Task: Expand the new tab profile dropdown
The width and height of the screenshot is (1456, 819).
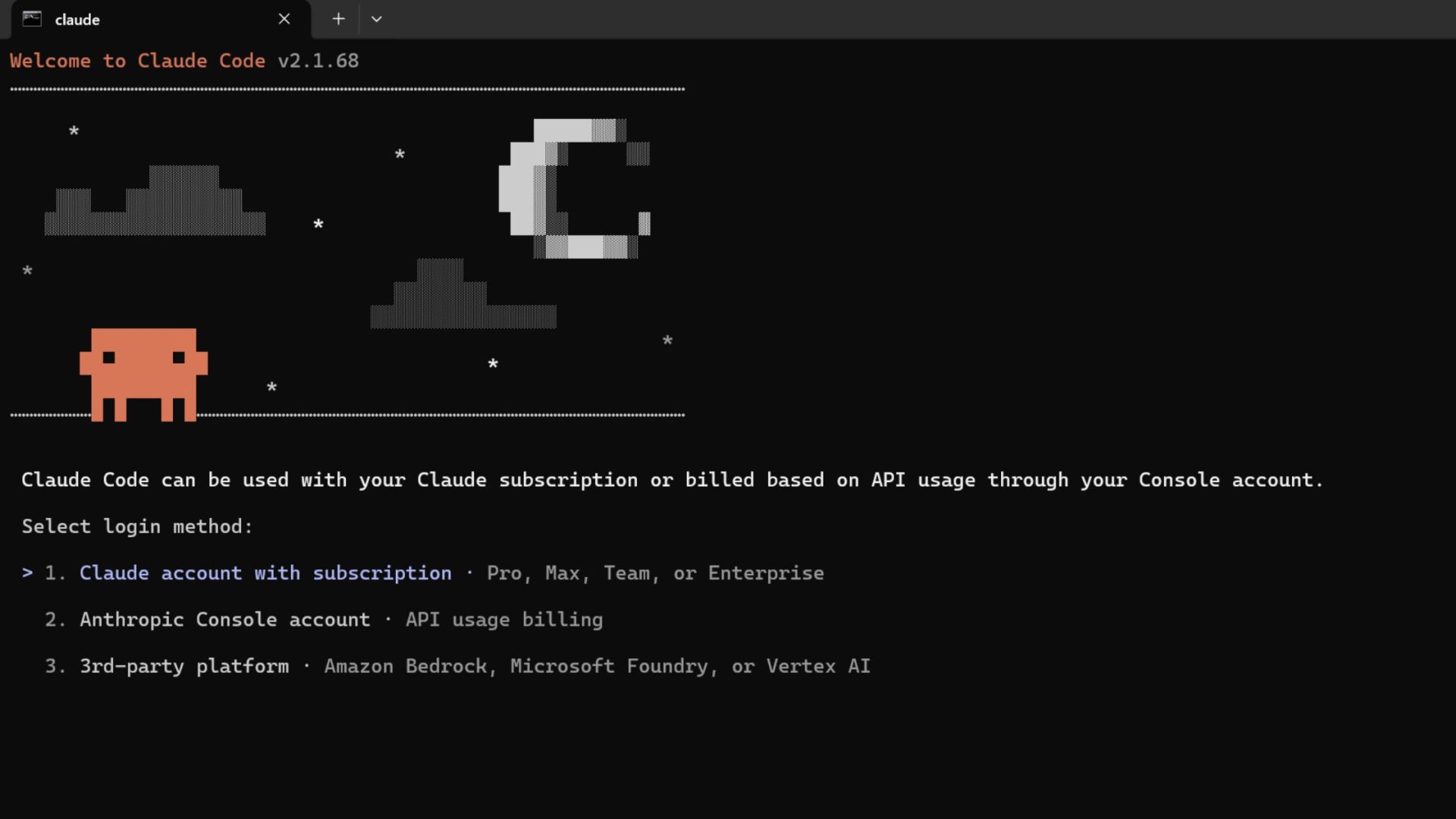Action: click(x=376, y=19)
